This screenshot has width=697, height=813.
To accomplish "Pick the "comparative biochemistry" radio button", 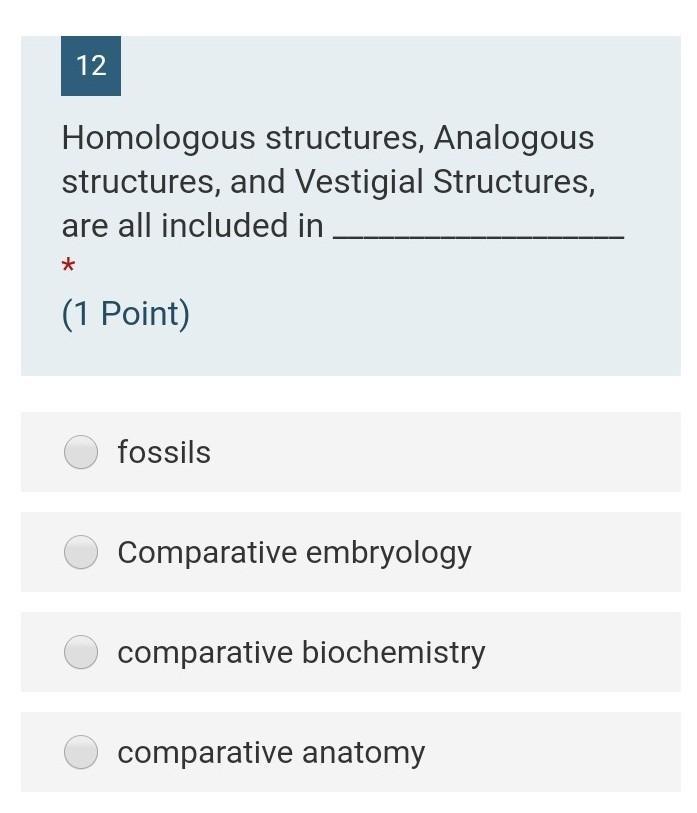I will tap(81, 652).
